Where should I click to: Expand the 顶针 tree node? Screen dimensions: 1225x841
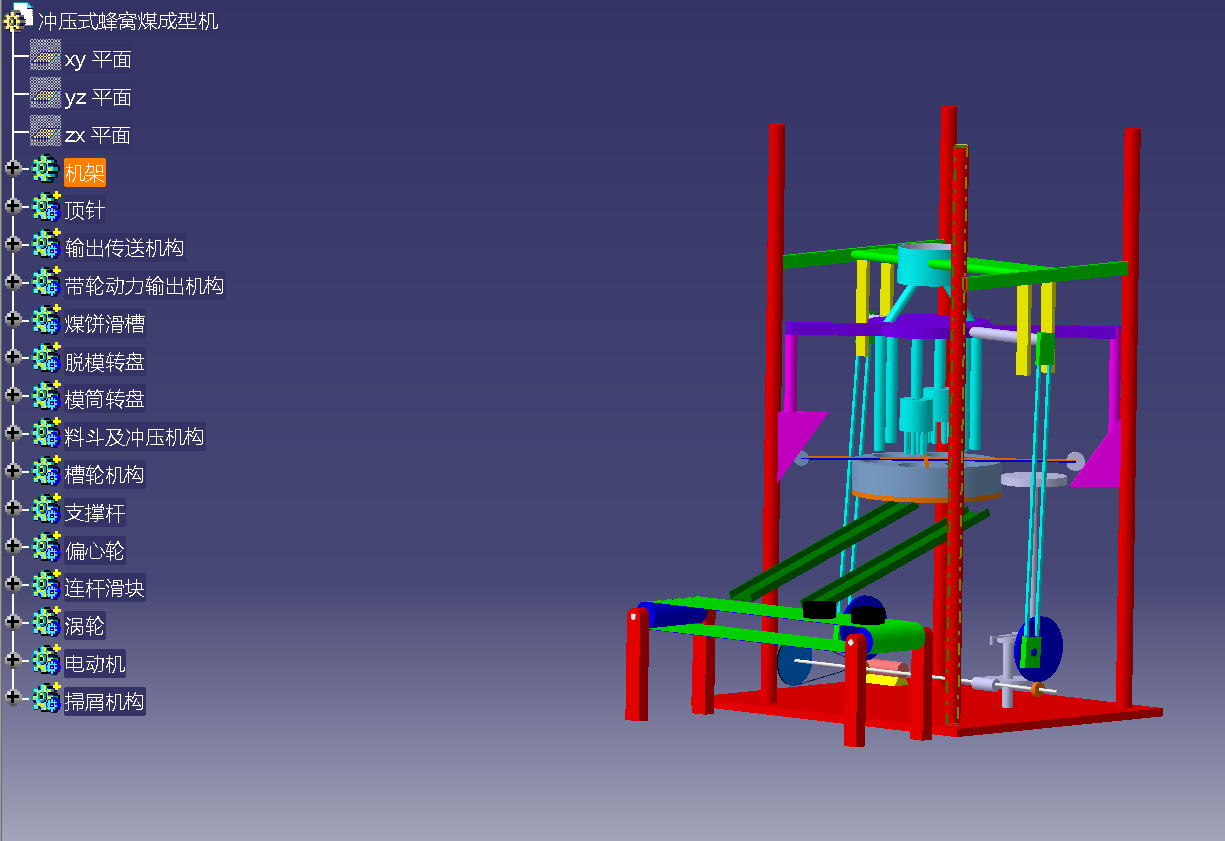(x=13, y=206)
